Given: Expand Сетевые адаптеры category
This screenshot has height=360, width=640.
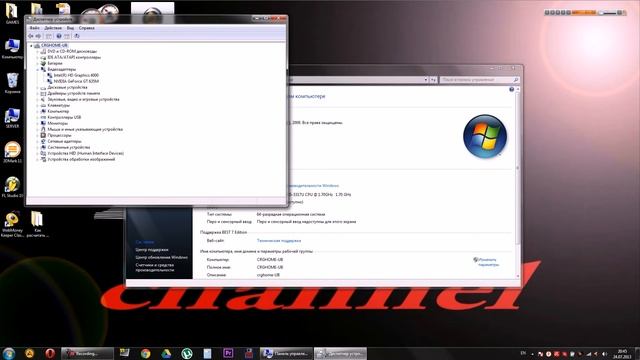Looking at the screenshot, I should point(37,141).
